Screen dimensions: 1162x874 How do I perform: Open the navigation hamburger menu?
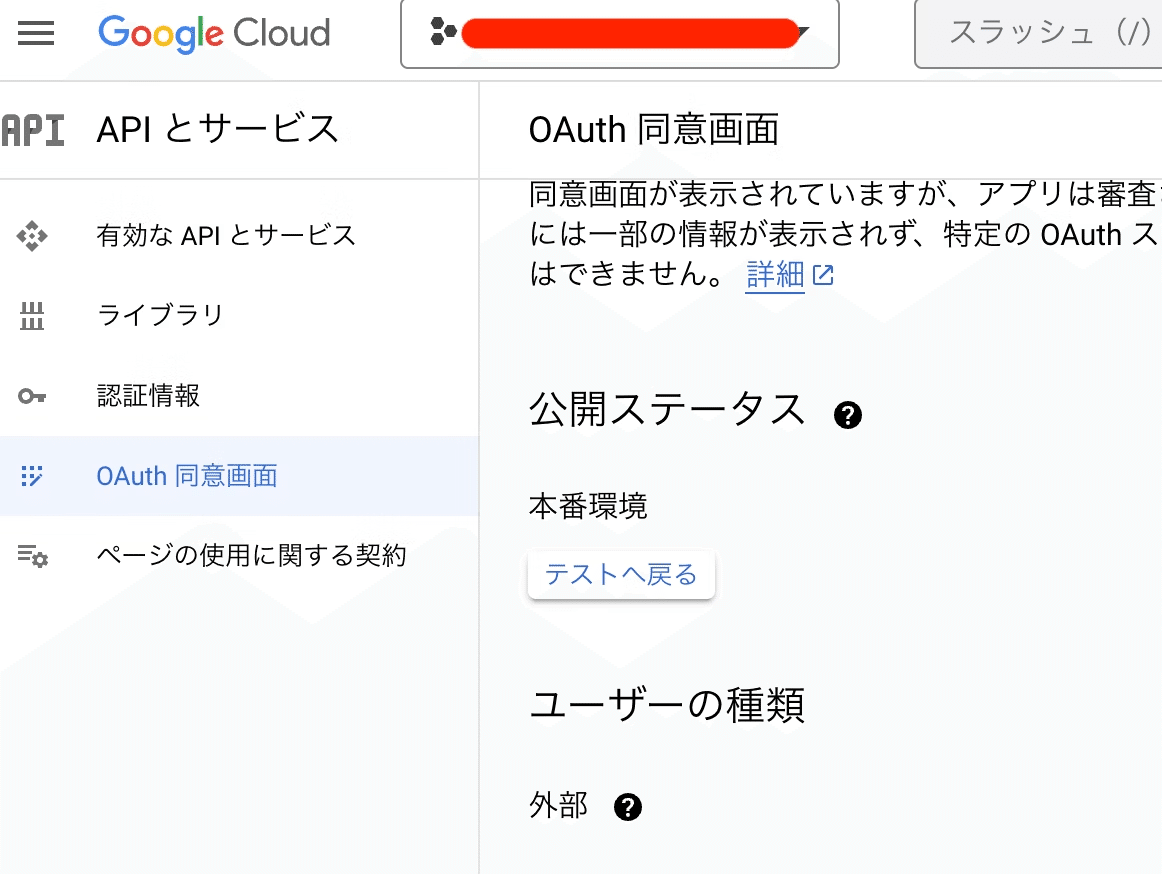click(36, 33)
